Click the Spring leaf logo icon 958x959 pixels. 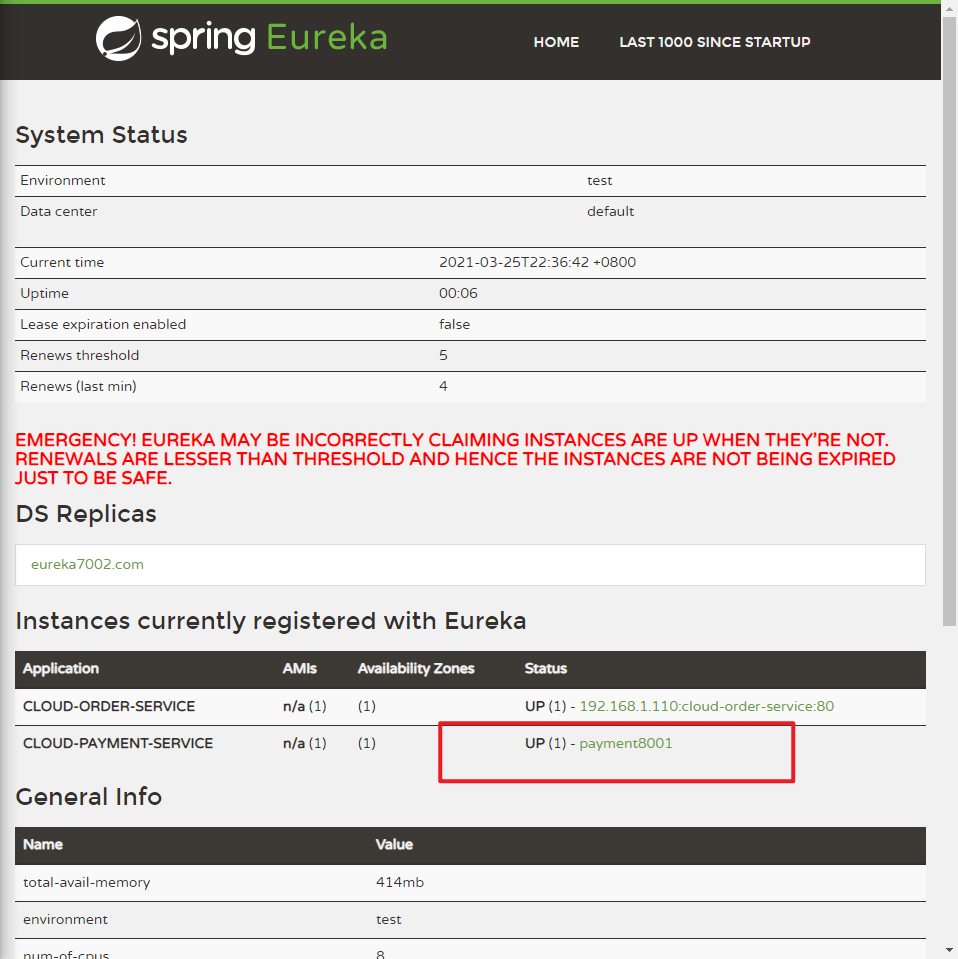118,38
